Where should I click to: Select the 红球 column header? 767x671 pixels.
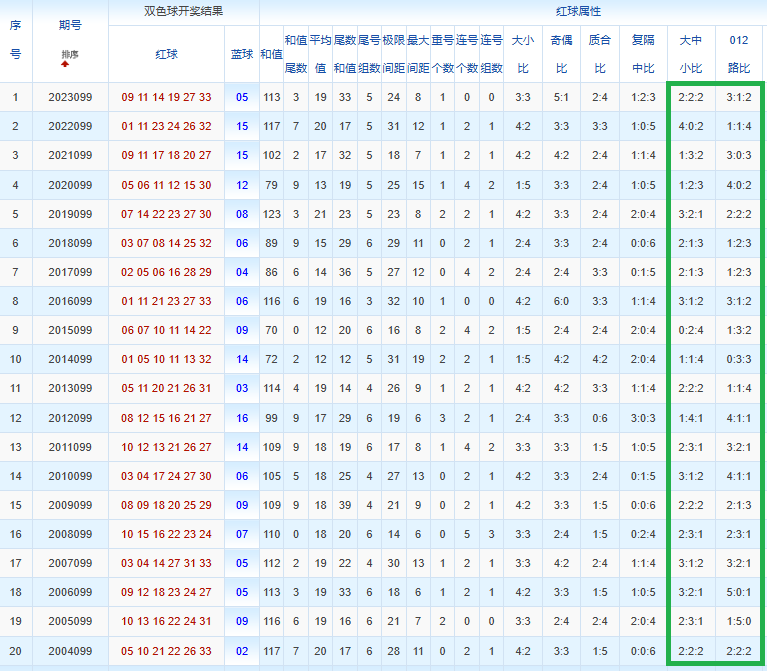(x=166, y=54)
